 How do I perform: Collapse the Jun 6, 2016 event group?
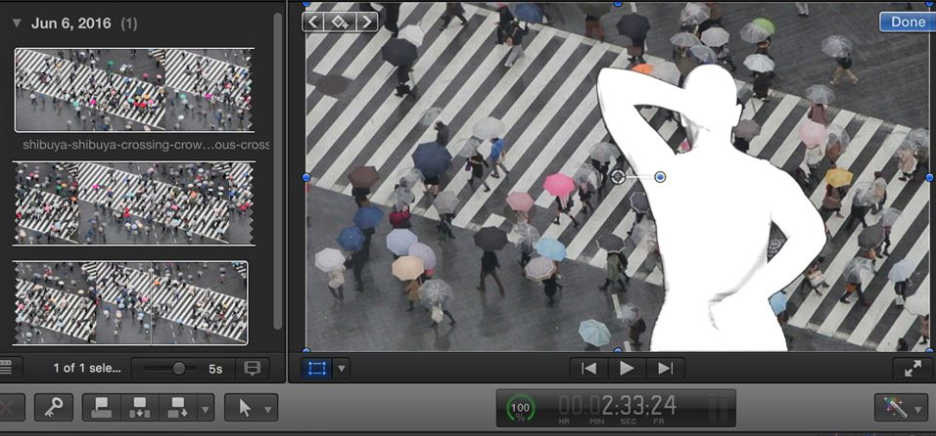[16, 22]
